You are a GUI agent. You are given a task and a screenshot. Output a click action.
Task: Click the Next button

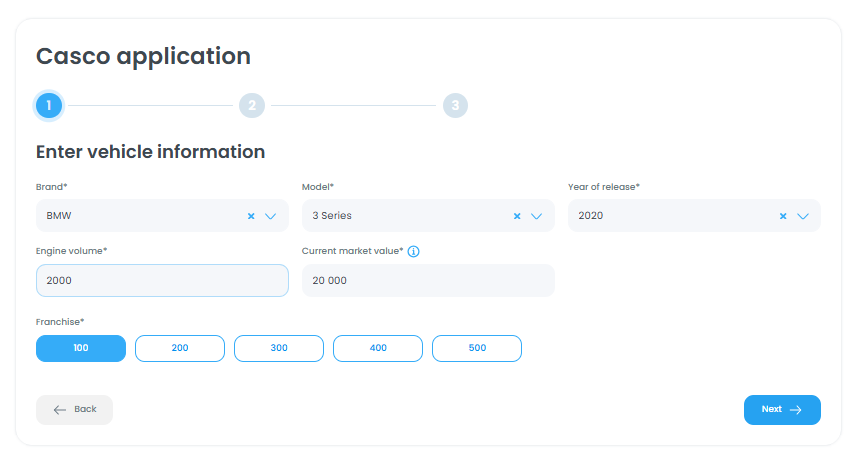[x=782, y=409]
